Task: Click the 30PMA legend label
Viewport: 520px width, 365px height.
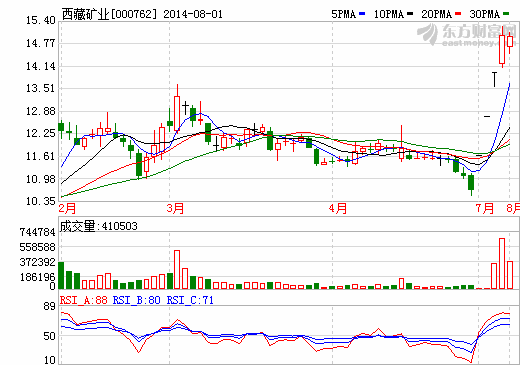Action: point(485,14)
